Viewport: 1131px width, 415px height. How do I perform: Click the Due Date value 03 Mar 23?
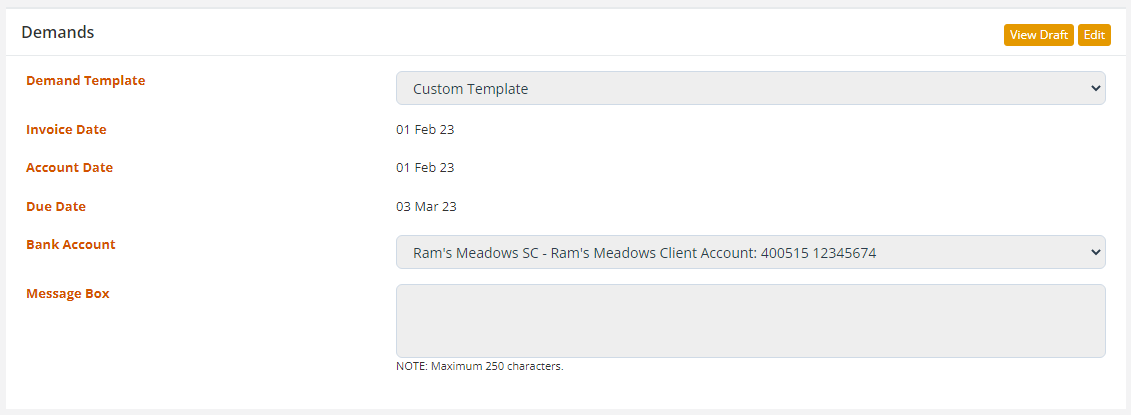tap(426, 207)
